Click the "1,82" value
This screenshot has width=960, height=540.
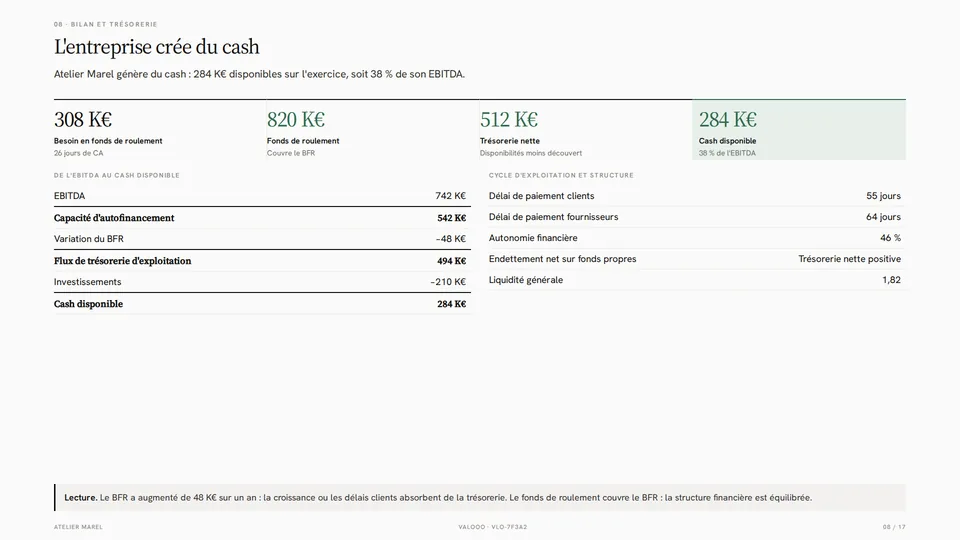coord(891,280)
